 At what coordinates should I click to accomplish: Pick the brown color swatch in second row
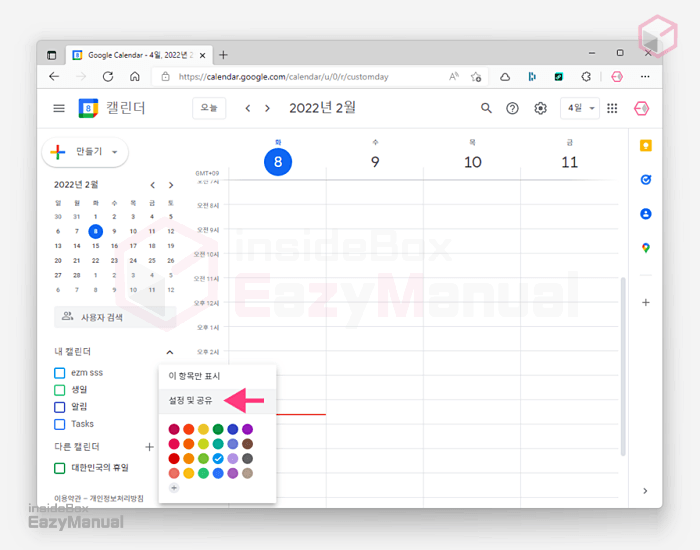(247, 444)
